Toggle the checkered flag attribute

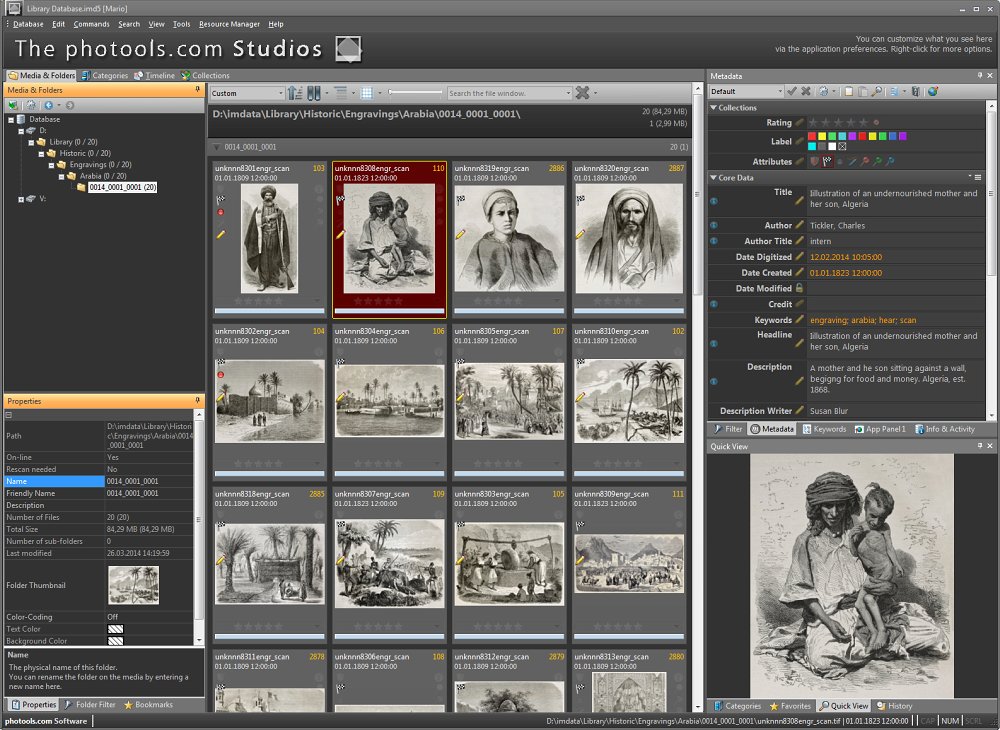[827, 161]
